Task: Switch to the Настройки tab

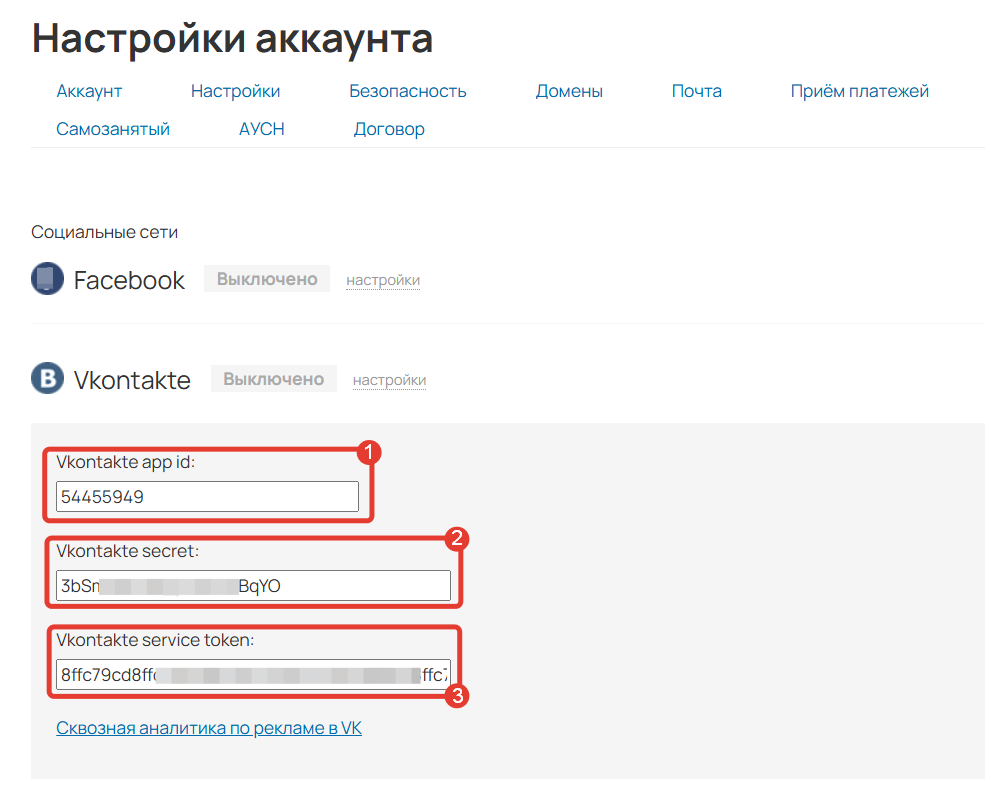Action: point(235,90)
